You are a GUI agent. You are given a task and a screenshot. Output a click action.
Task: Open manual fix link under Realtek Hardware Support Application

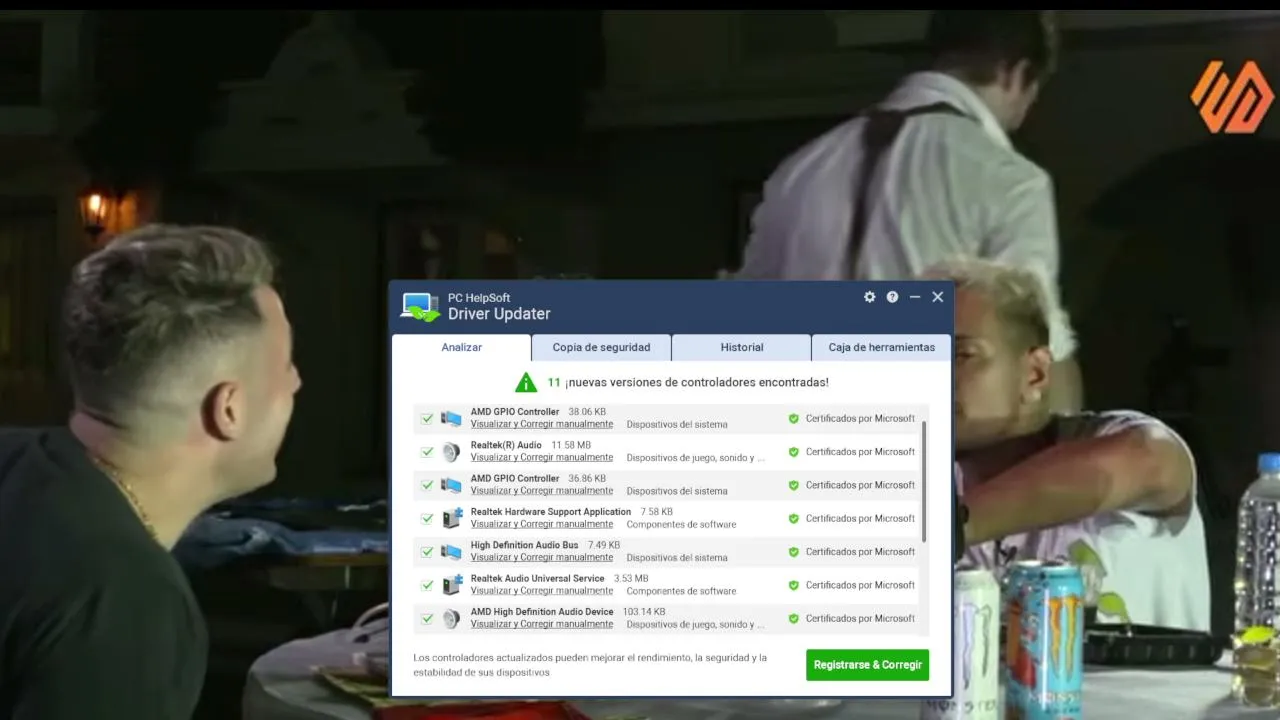point(542,524)
